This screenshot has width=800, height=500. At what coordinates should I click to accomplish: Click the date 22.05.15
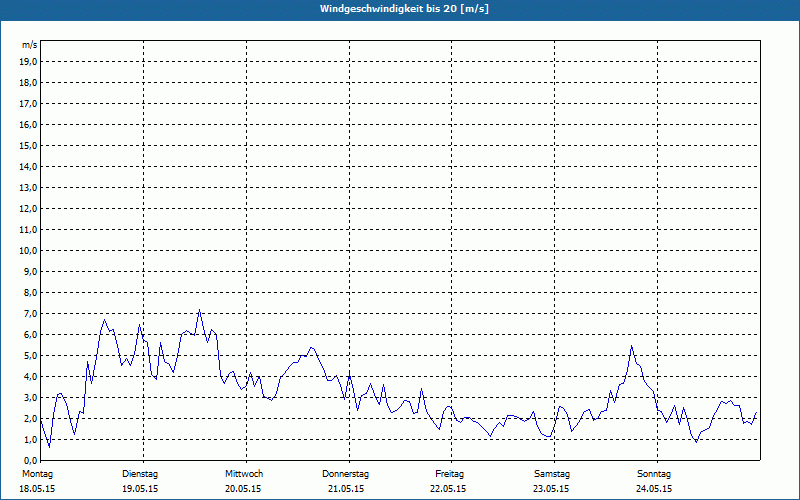(x=448, y=489)
